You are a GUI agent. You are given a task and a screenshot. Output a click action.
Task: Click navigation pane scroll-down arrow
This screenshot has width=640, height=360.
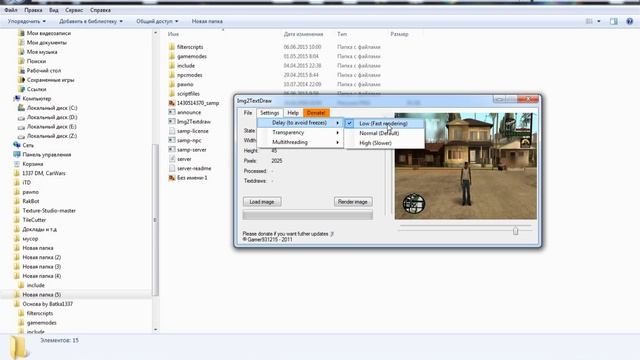pyautogui.click(x=155, y=329)
